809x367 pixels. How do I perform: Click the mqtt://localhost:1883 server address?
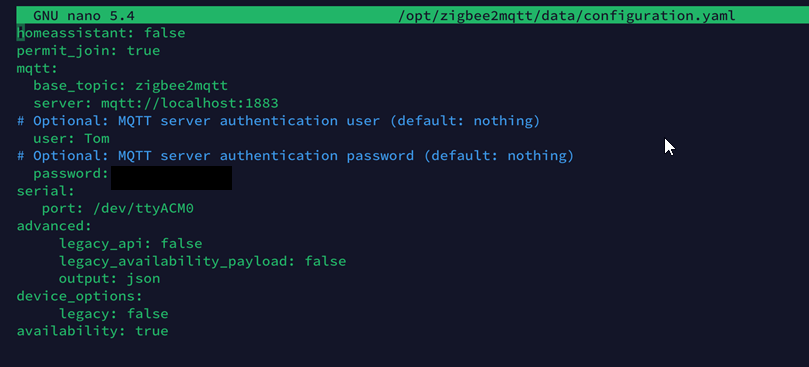[x=189, y=103]
